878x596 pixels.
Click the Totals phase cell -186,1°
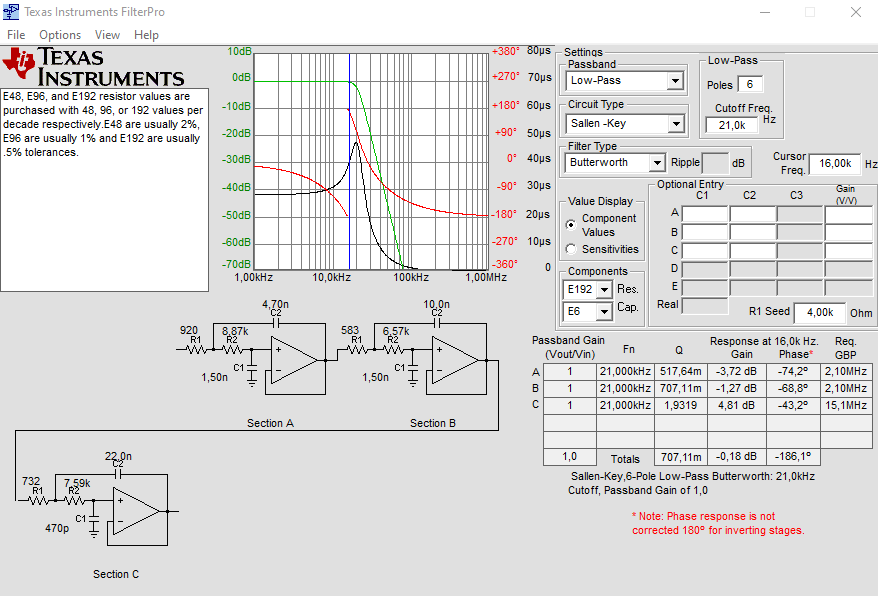793,457
